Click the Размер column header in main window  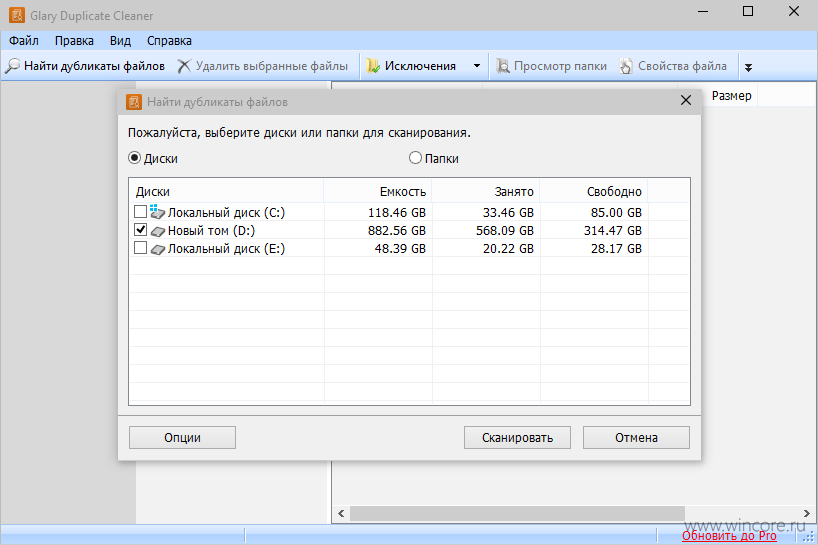click(731, 96)
